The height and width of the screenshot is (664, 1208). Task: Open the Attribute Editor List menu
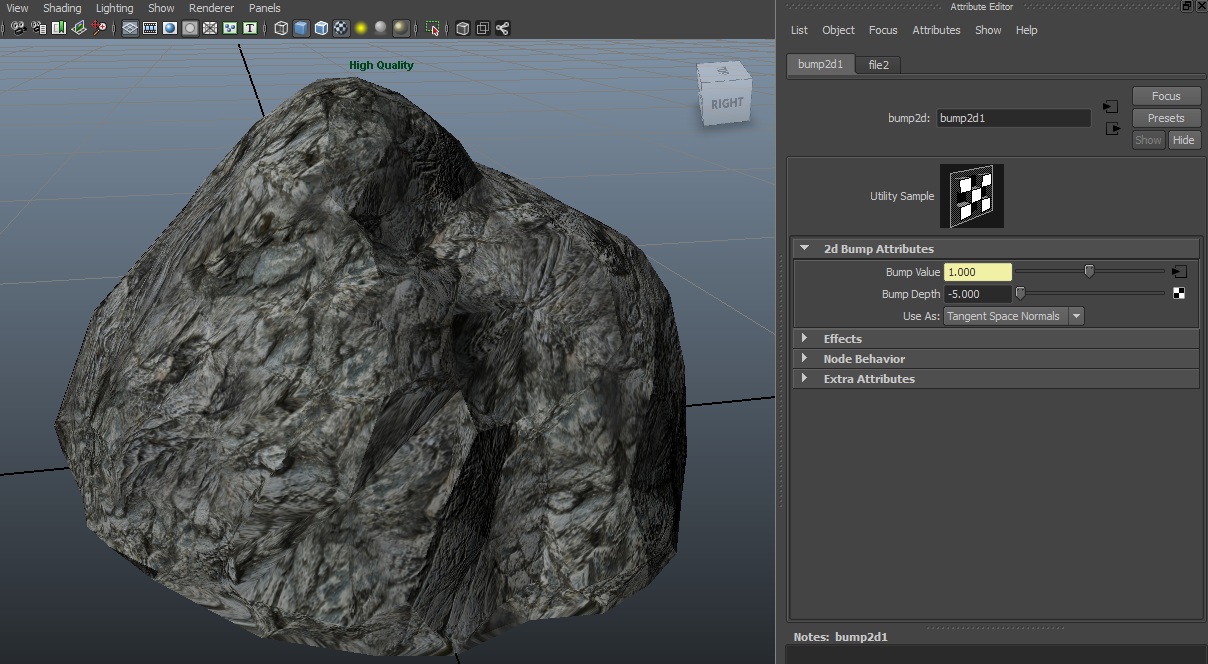point(799,30)
